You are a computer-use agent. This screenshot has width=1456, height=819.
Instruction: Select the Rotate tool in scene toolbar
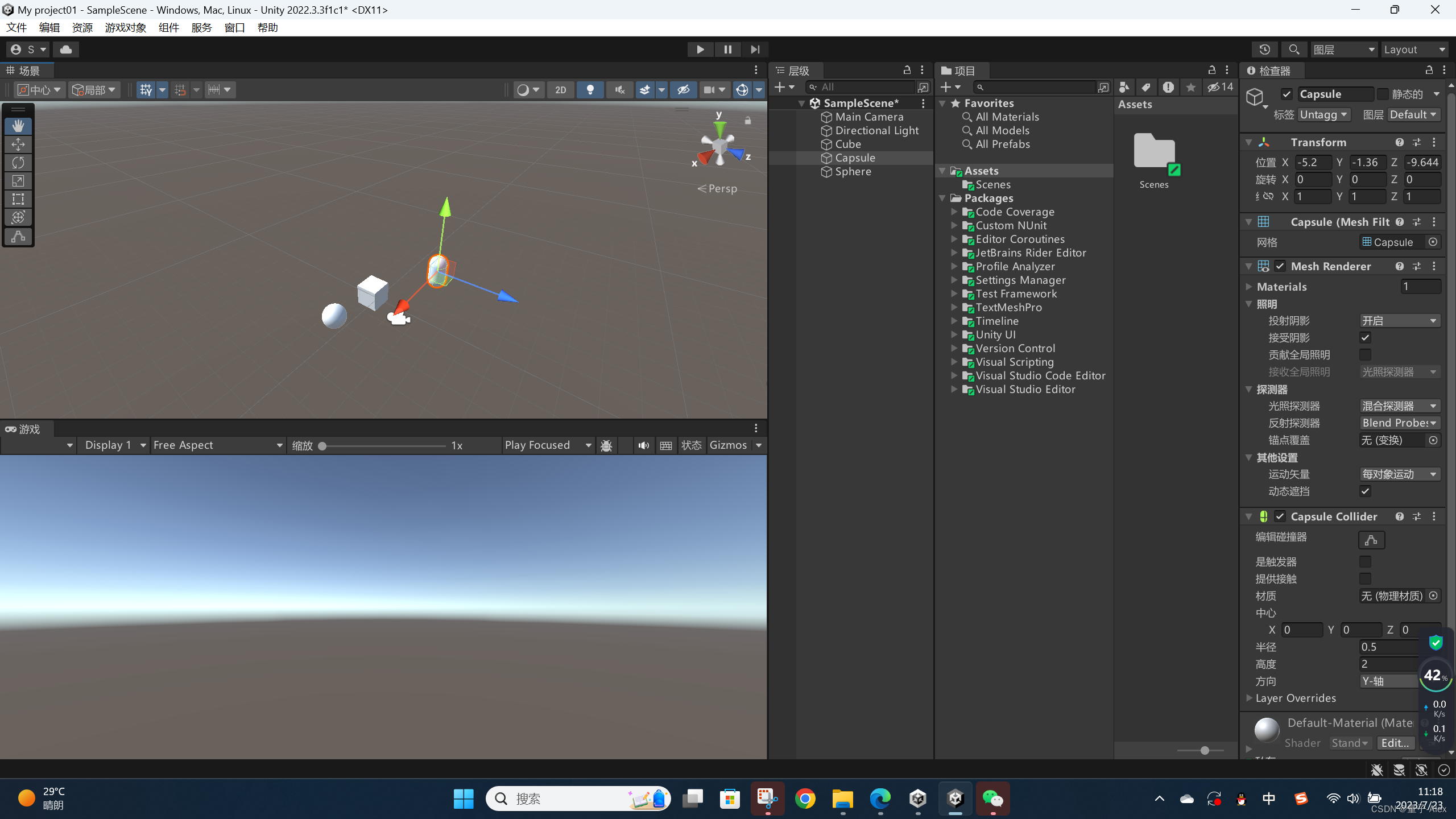click(x=18, y=163)
